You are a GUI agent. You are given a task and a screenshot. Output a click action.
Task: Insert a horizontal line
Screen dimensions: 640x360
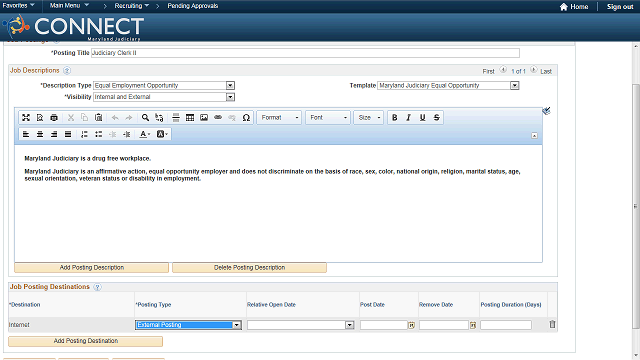click(x=176, y=118)
